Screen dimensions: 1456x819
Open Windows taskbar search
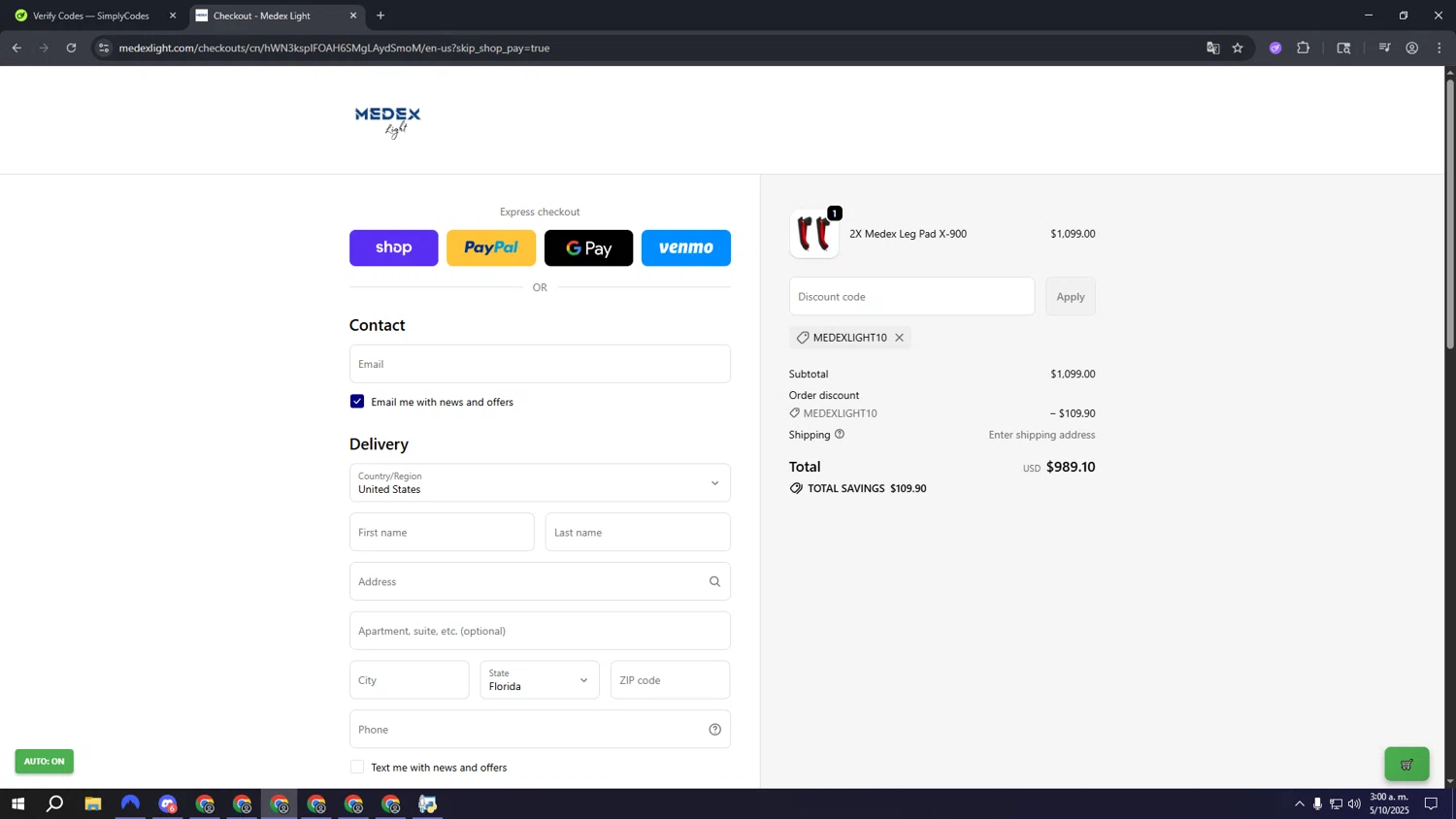[55, 803]
